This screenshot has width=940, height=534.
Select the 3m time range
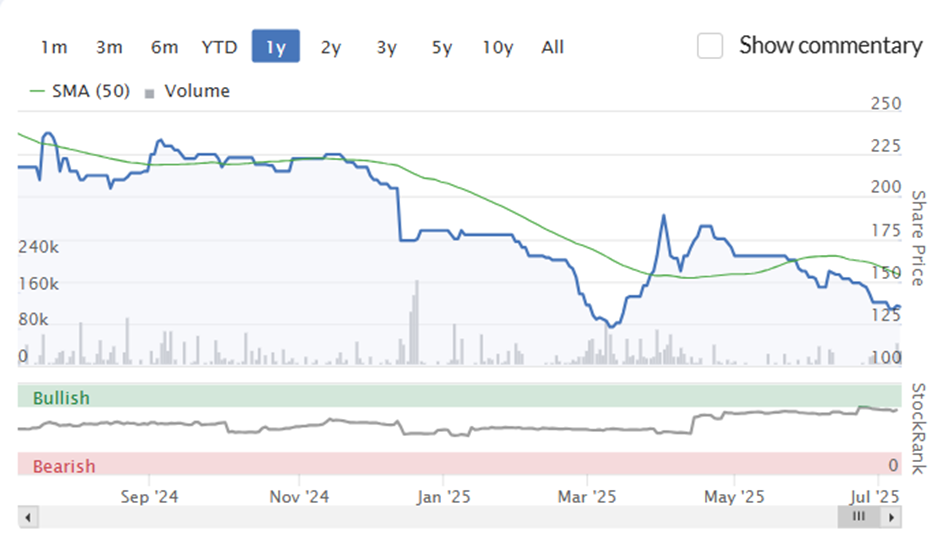(x=109, y=47)
